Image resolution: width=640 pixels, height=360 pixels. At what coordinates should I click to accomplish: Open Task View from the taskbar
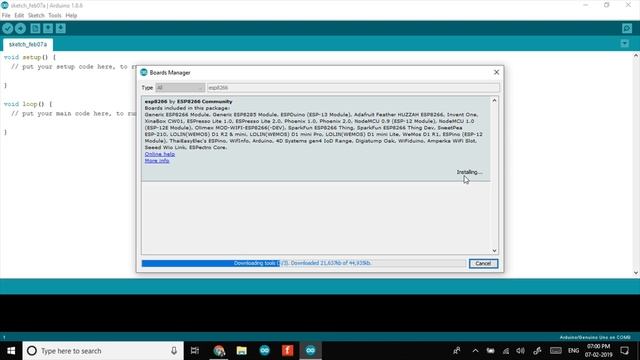(195, 351)
